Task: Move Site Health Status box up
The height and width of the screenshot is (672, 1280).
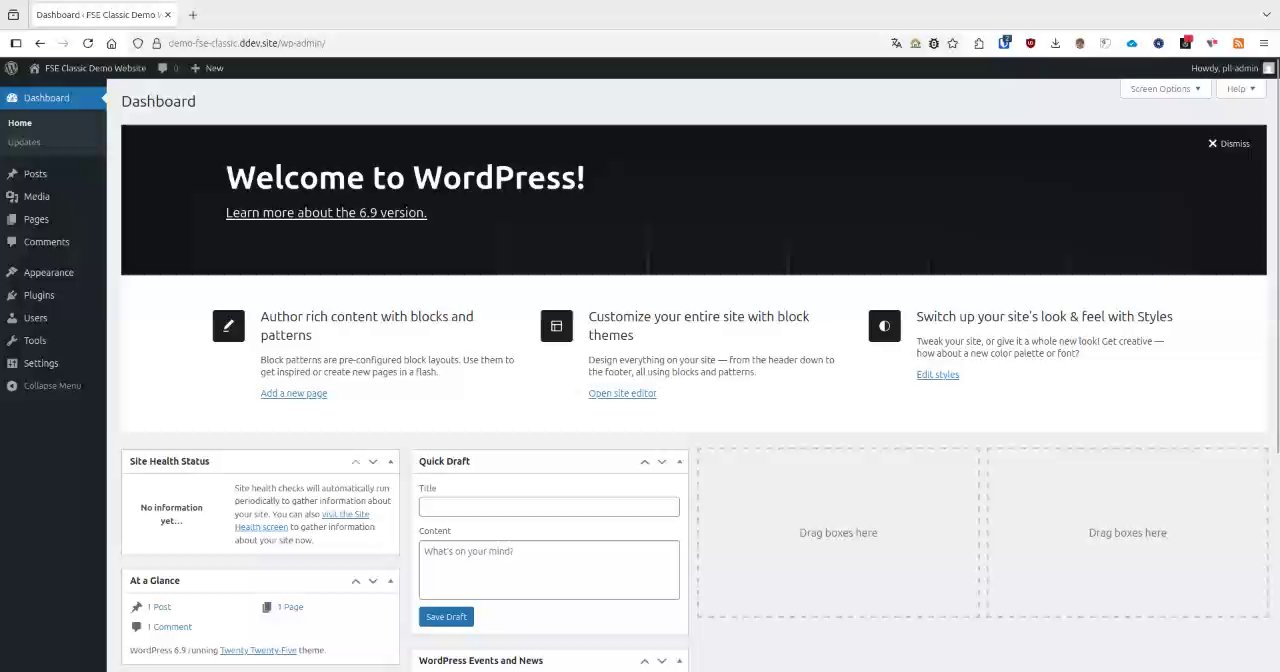Action: pyautogui.click(x=356, y=462)
